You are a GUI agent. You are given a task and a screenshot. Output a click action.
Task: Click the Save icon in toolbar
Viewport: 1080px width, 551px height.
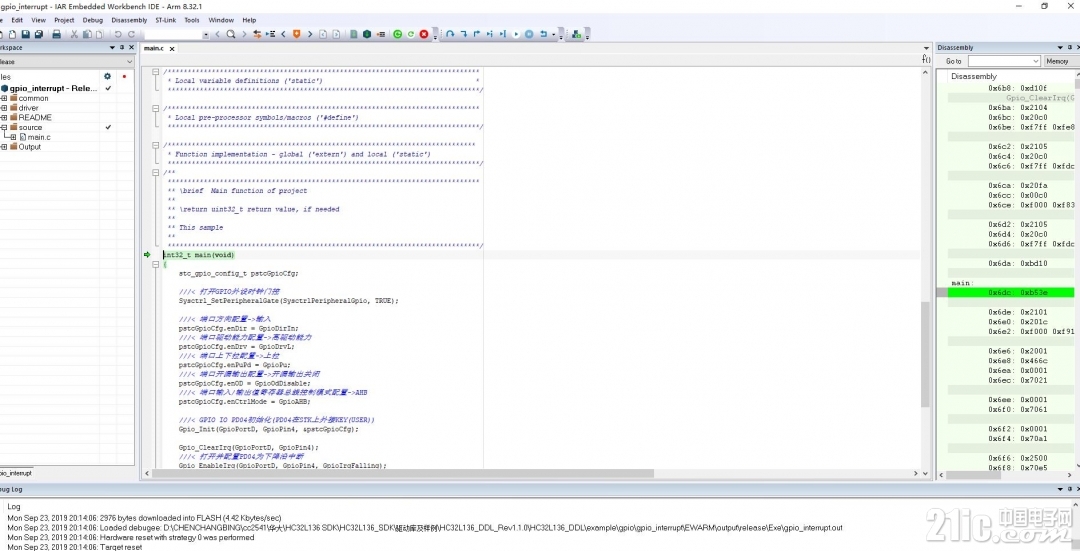25,34
